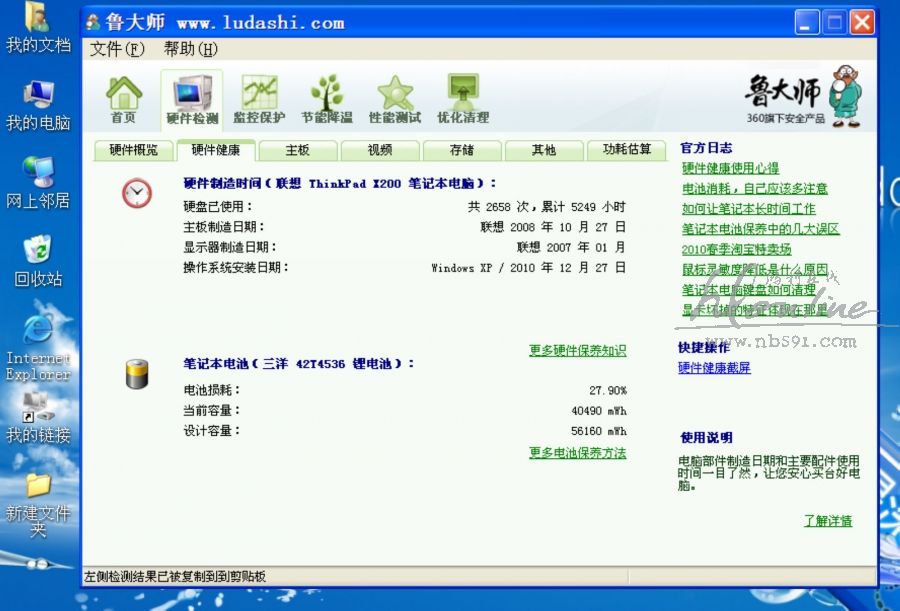
Task: Click the Ludashi title bar icon
Action: (93, 22)
